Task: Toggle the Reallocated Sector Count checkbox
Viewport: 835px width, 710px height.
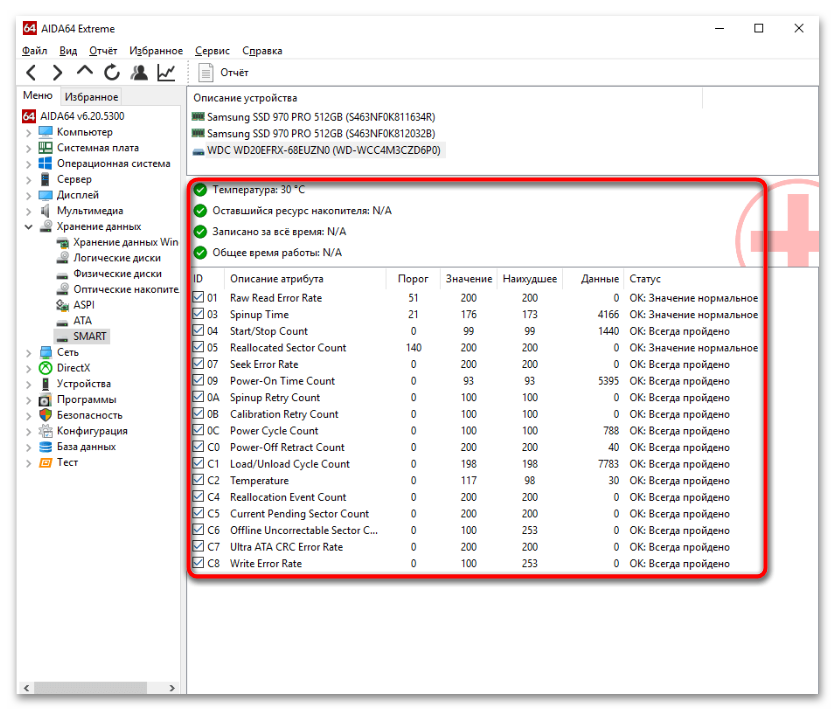Action: (198, 347)
